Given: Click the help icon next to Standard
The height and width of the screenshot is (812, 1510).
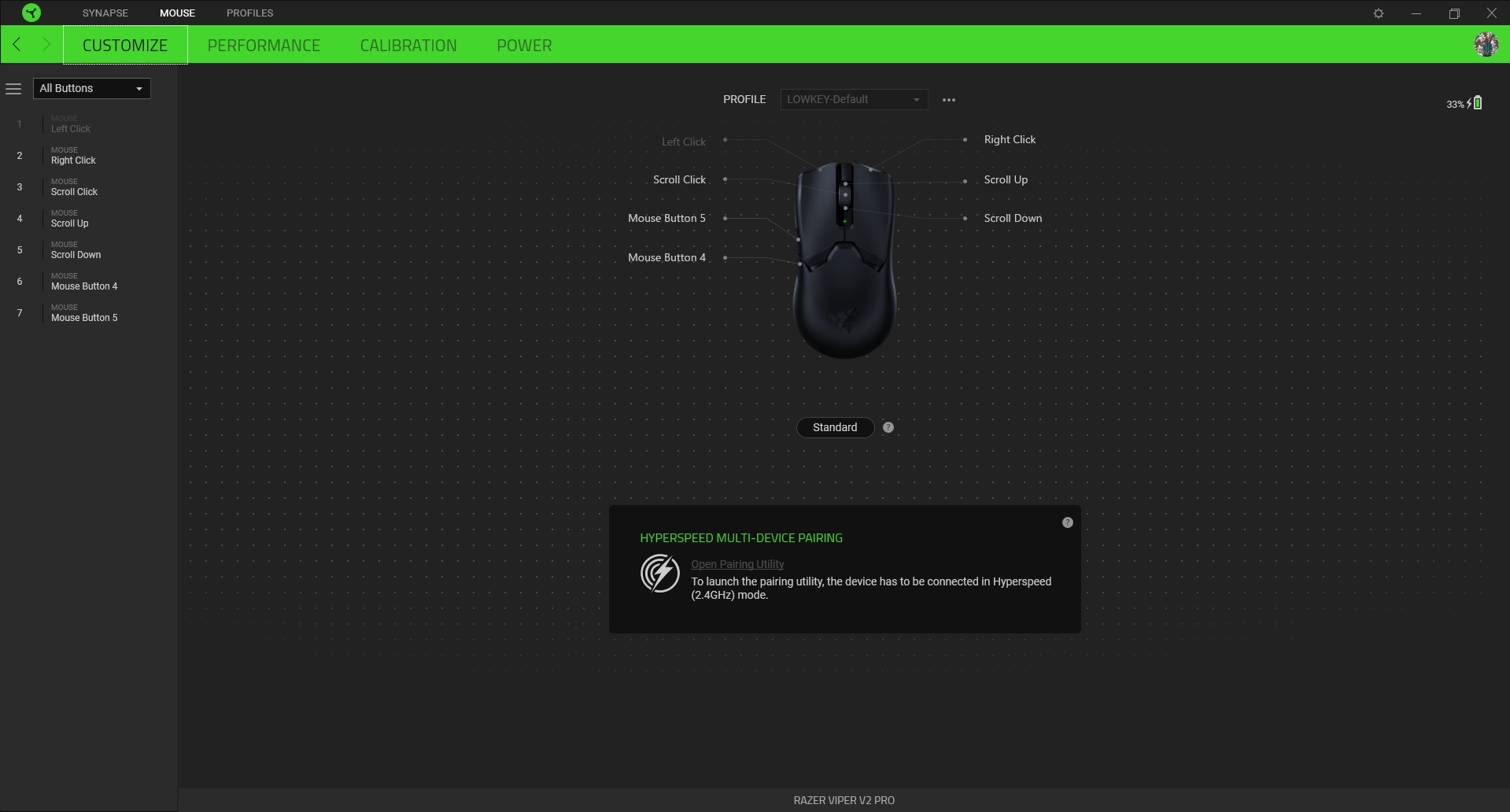Looking at the screenshot, I should (888, 427).
